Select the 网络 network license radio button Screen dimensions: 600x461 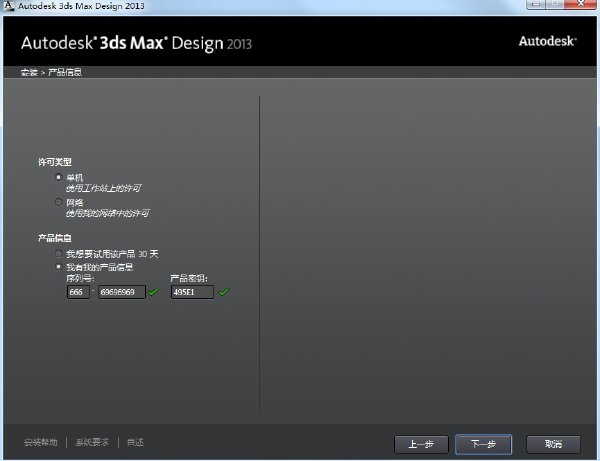click(x=59, y=202)
